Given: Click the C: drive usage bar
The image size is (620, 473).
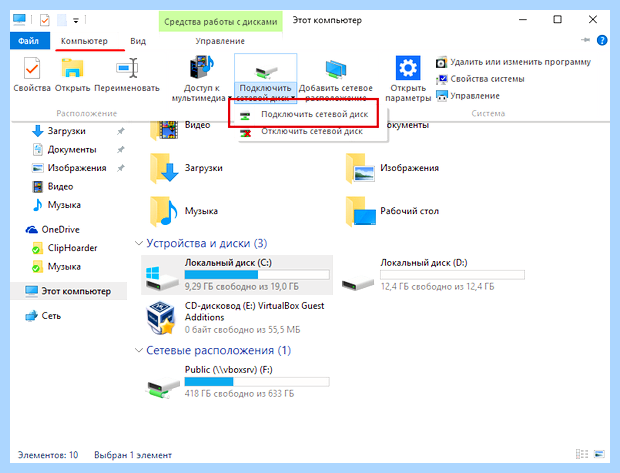Looking at the screenshot, I should coord(257,274).
